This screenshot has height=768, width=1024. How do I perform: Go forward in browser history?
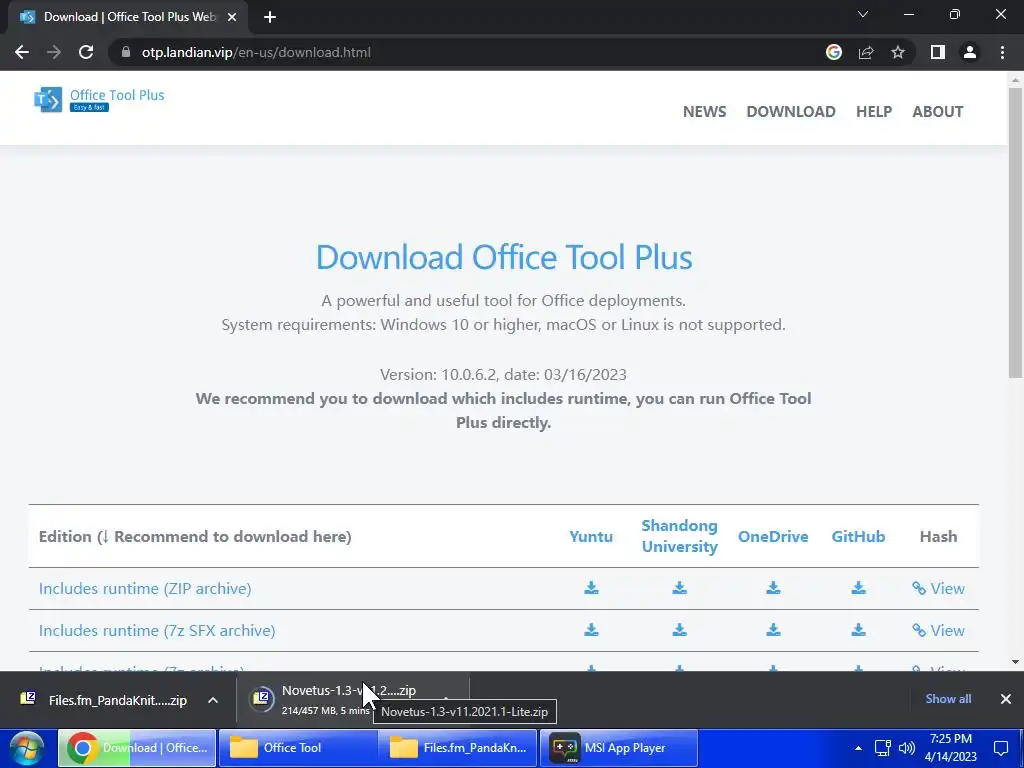(54, 52)
